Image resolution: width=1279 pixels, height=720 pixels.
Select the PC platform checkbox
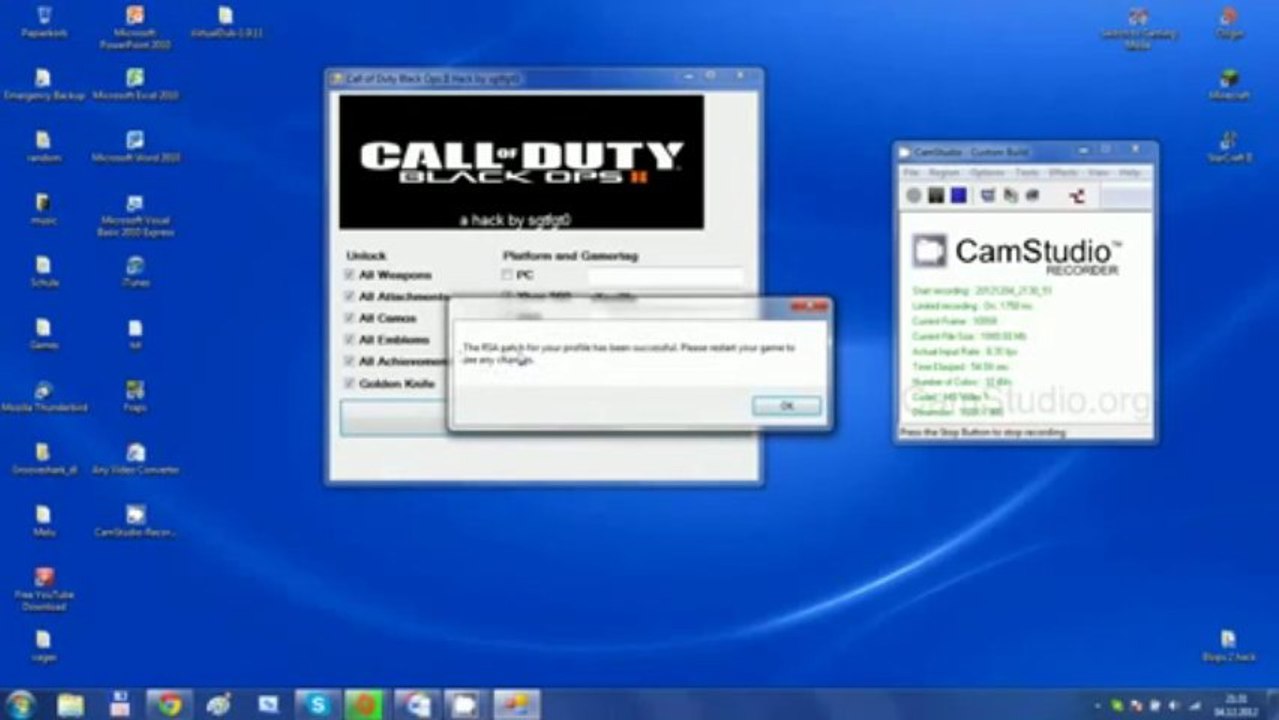(508, 275)
